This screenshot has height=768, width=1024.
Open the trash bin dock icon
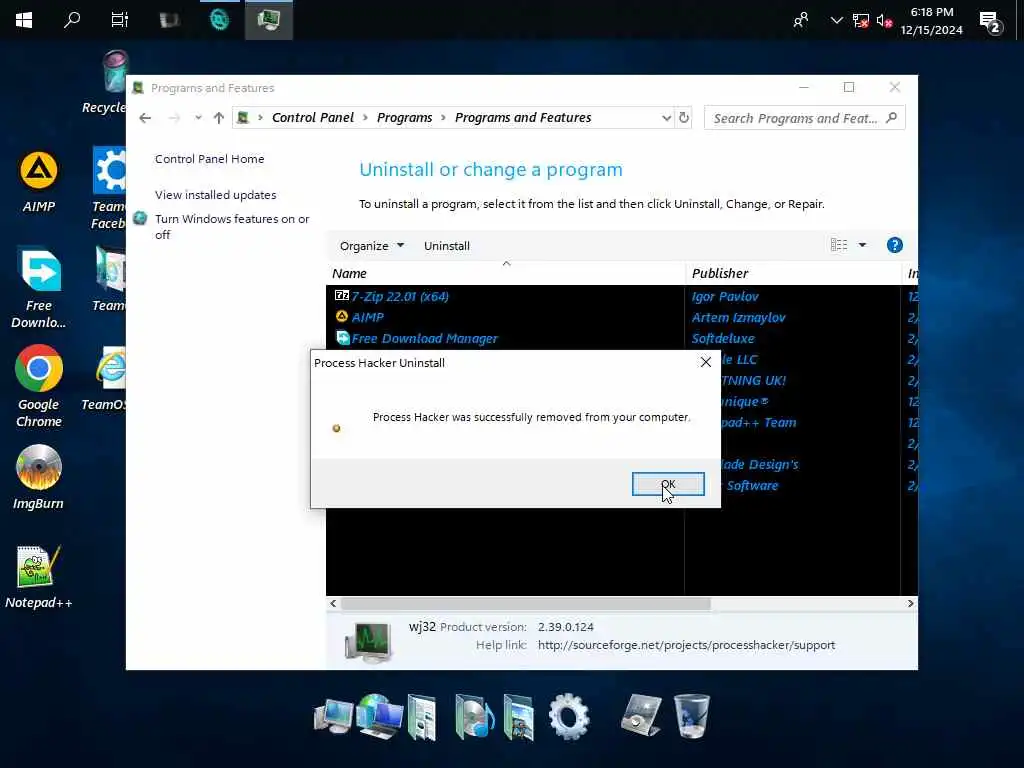click(691, 716)
